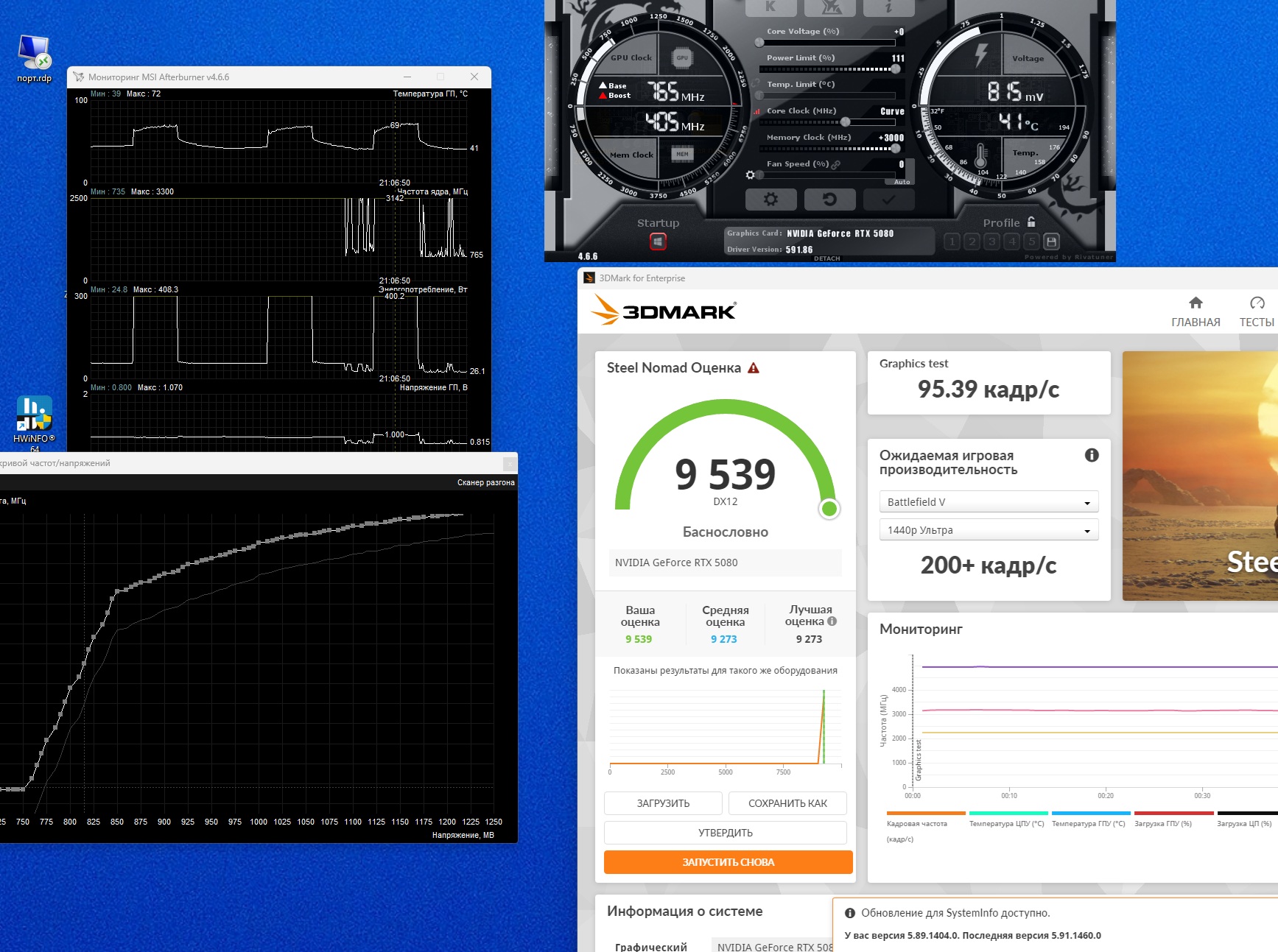The image size is (1278, 952).
Task: Click the OC Scanner icon in Afterburner
Action: click(829, 7)
